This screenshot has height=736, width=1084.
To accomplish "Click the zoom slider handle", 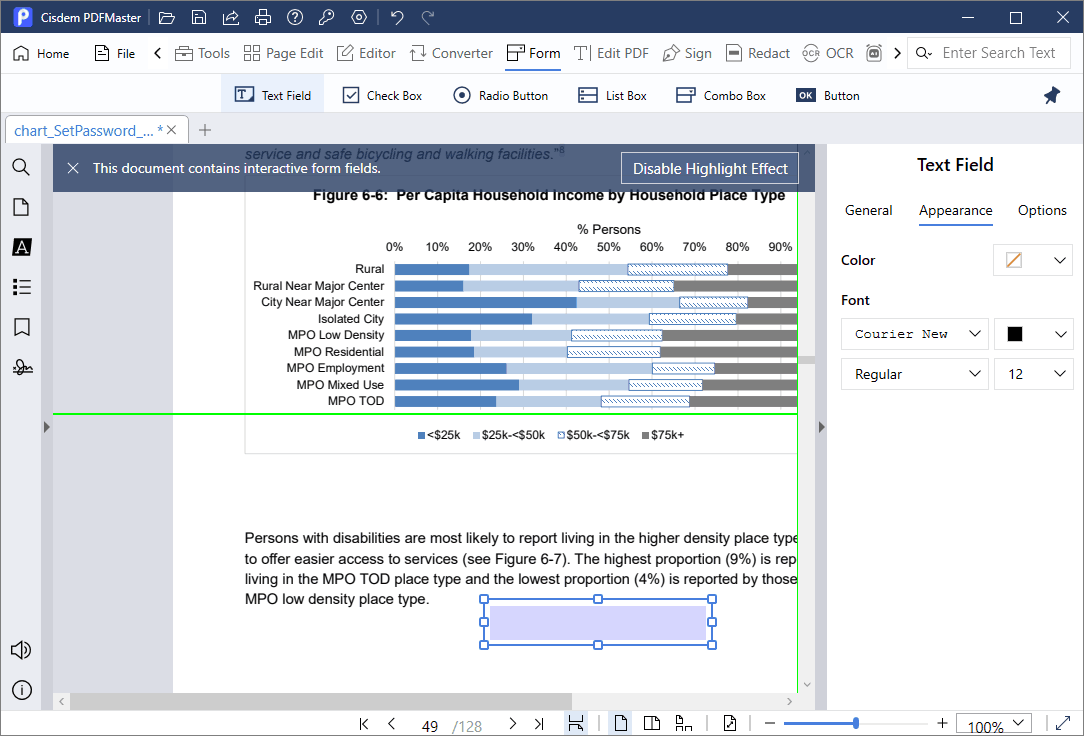I will (x=856, y=723).
